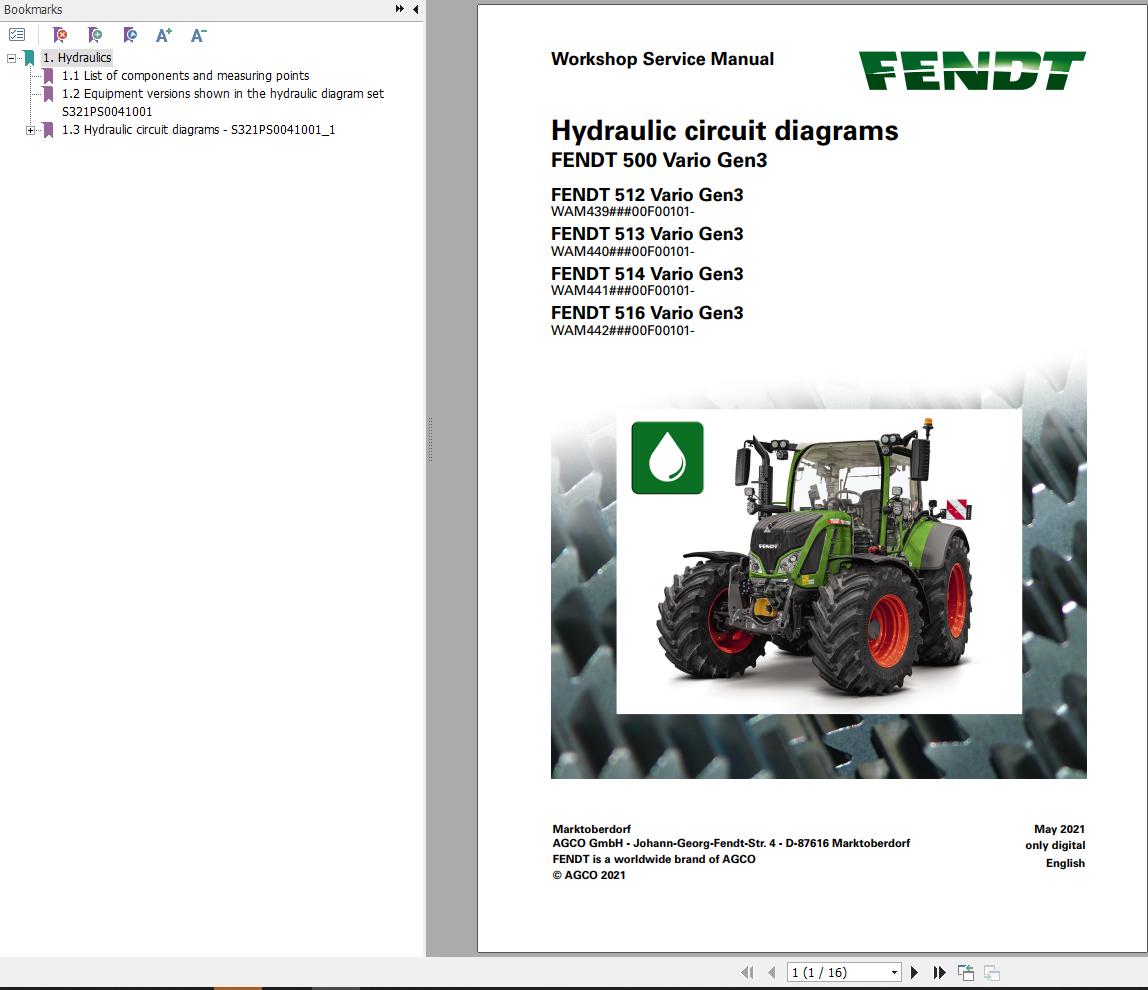
Task: Click FENDT is a worldwide brand of AGCO
Action: click(654, 859)
